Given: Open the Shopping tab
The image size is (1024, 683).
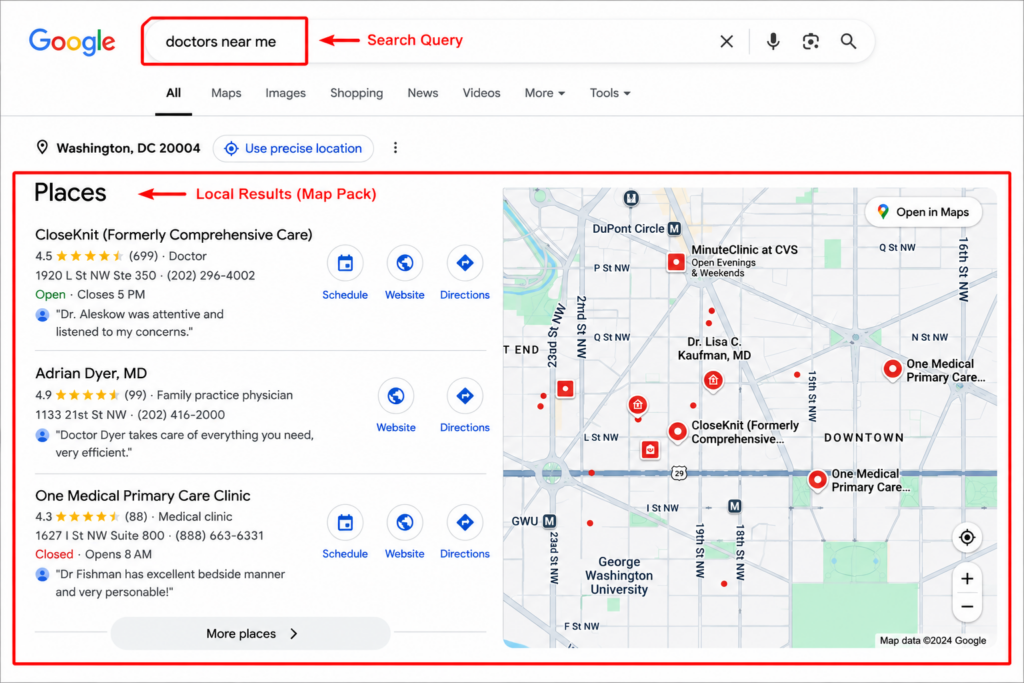Looking at the screenshot, I should (357, 93).
